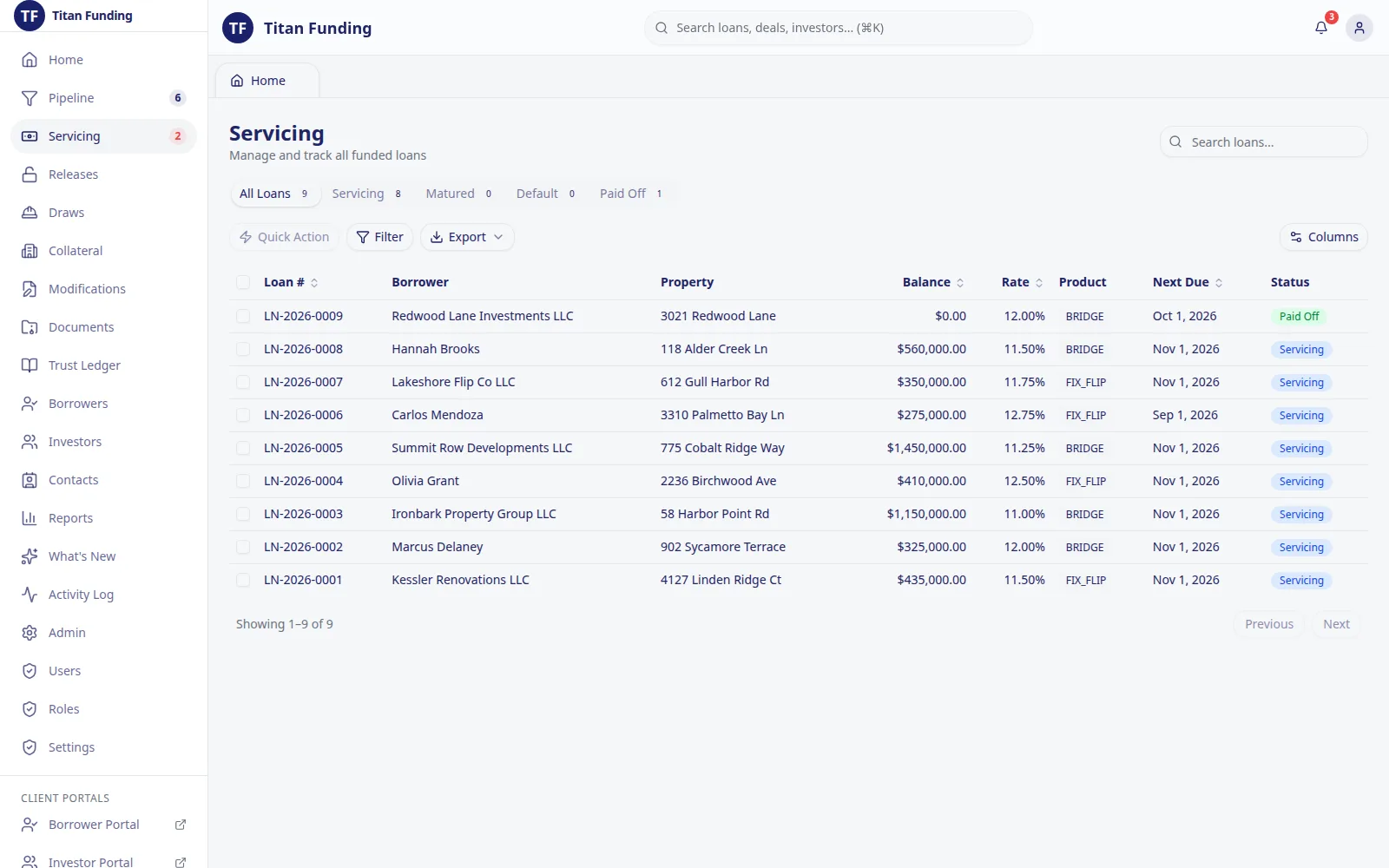Click borrower Carlos Mendoza
Image resolution: width=1389 pixels, height=868 pixels.
tap(438, 415)
